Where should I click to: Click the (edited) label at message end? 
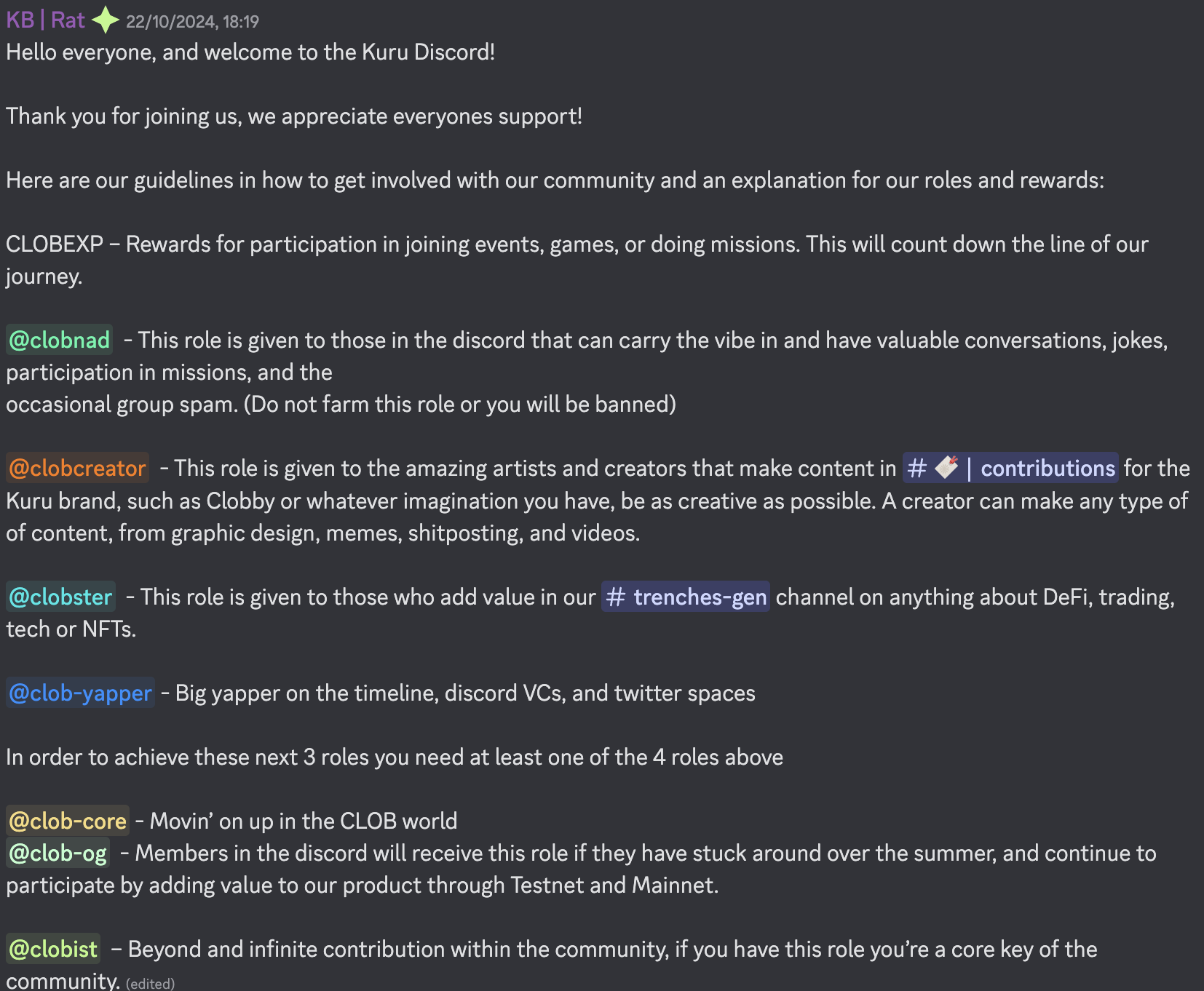[150, 983]
